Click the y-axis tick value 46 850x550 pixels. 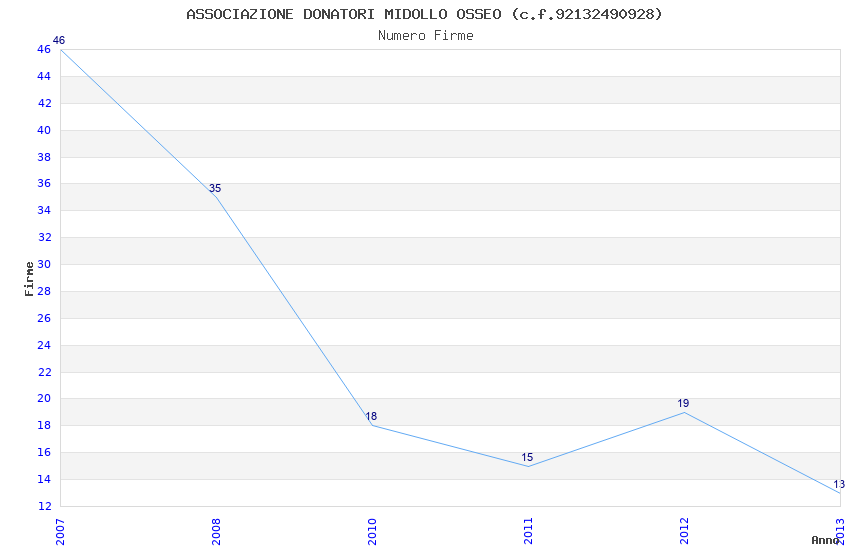pos(44,49)
